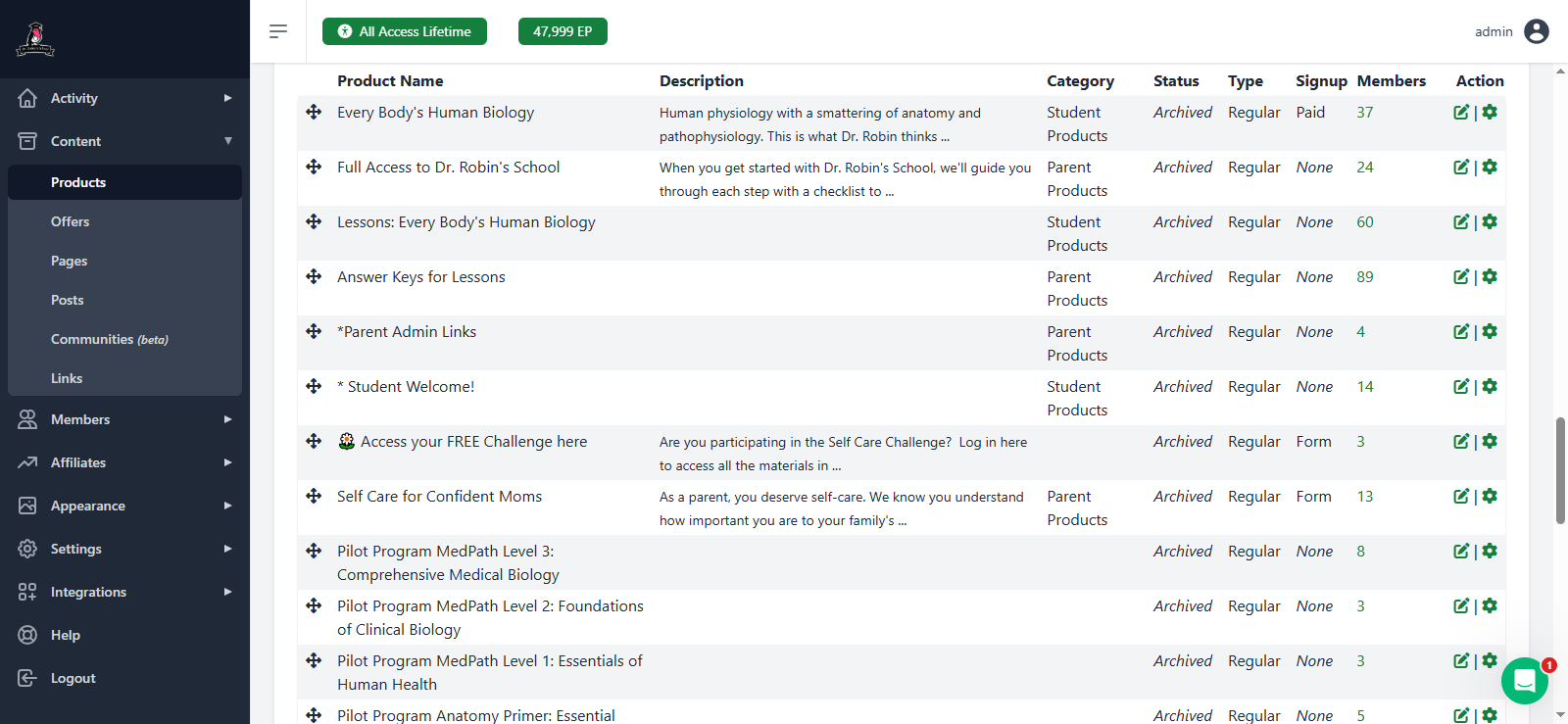Click the All Access Lifetime button
This screenshot has height=724, width=1568.
(405, 31)
